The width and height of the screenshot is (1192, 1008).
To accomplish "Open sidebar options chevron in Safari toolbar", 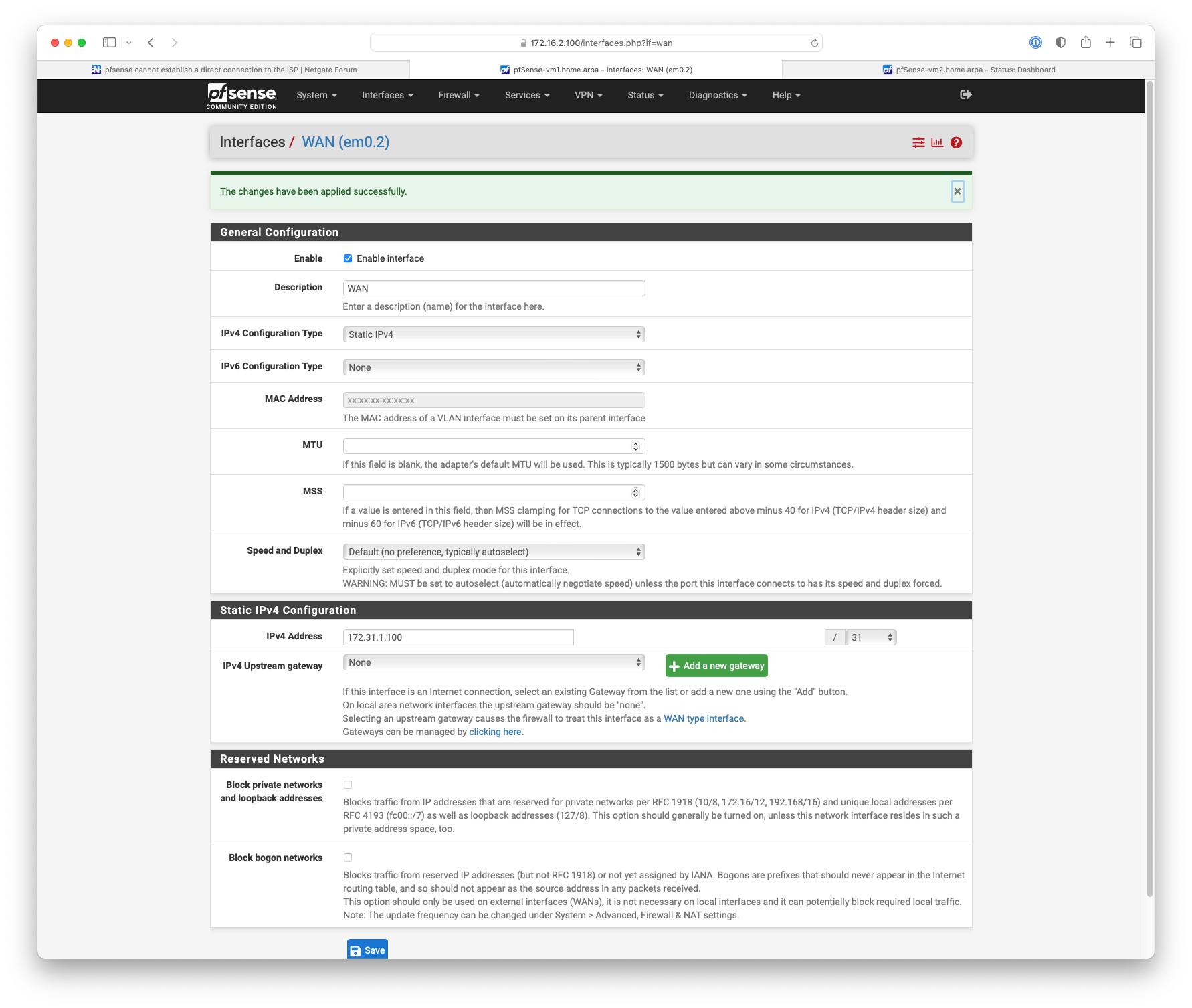I will click(129, 43).
